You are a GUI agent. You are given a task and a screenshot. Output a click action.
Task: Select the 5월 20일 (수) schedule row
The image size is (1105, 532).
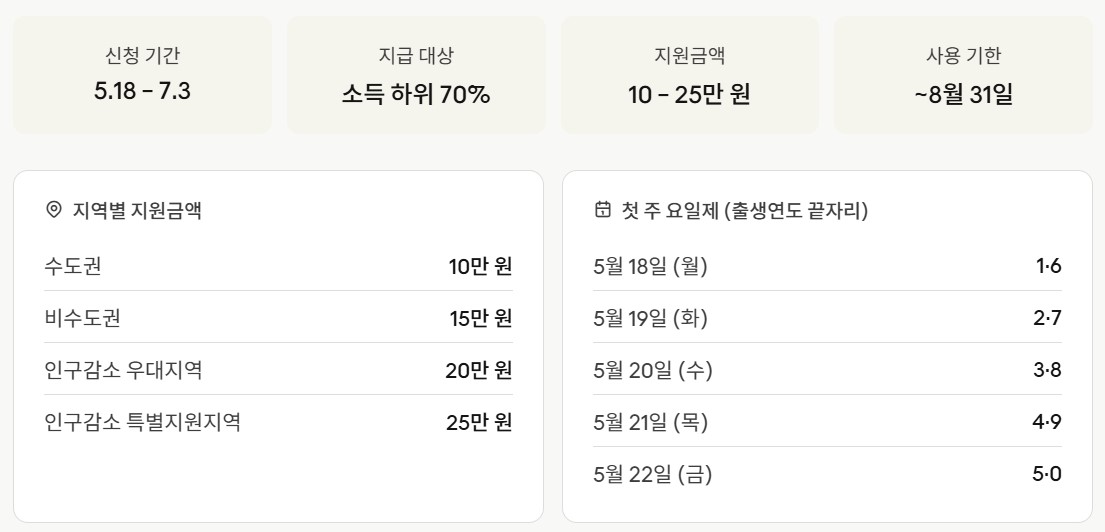pos(827,370)
